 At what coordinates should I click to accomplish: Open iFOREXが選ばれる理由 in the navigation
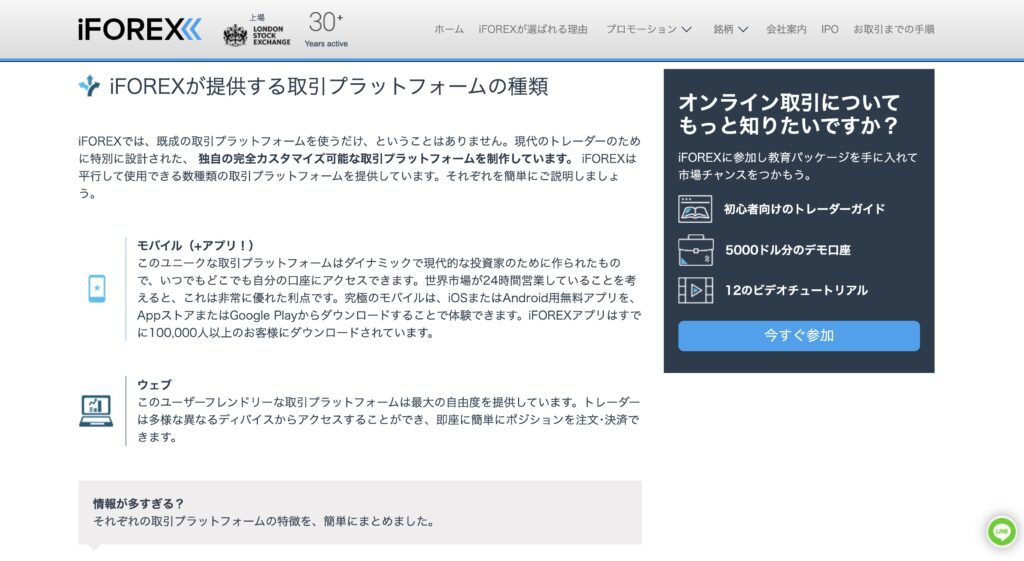[x=532, y=29]
